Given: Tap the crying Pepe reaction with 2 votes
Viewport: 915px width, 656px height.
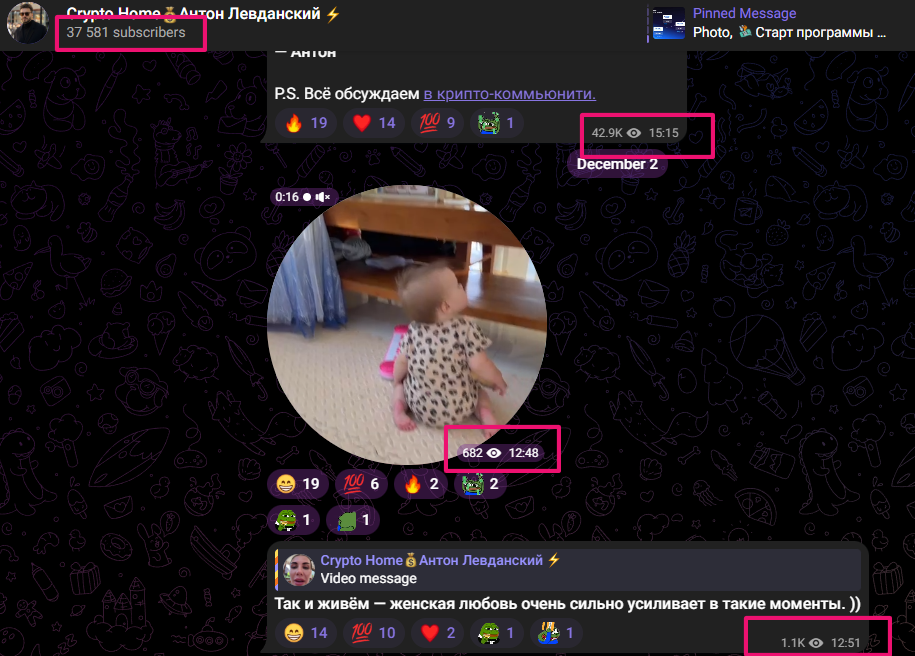Looking at the screenshot, I should (x=480, y=483).
